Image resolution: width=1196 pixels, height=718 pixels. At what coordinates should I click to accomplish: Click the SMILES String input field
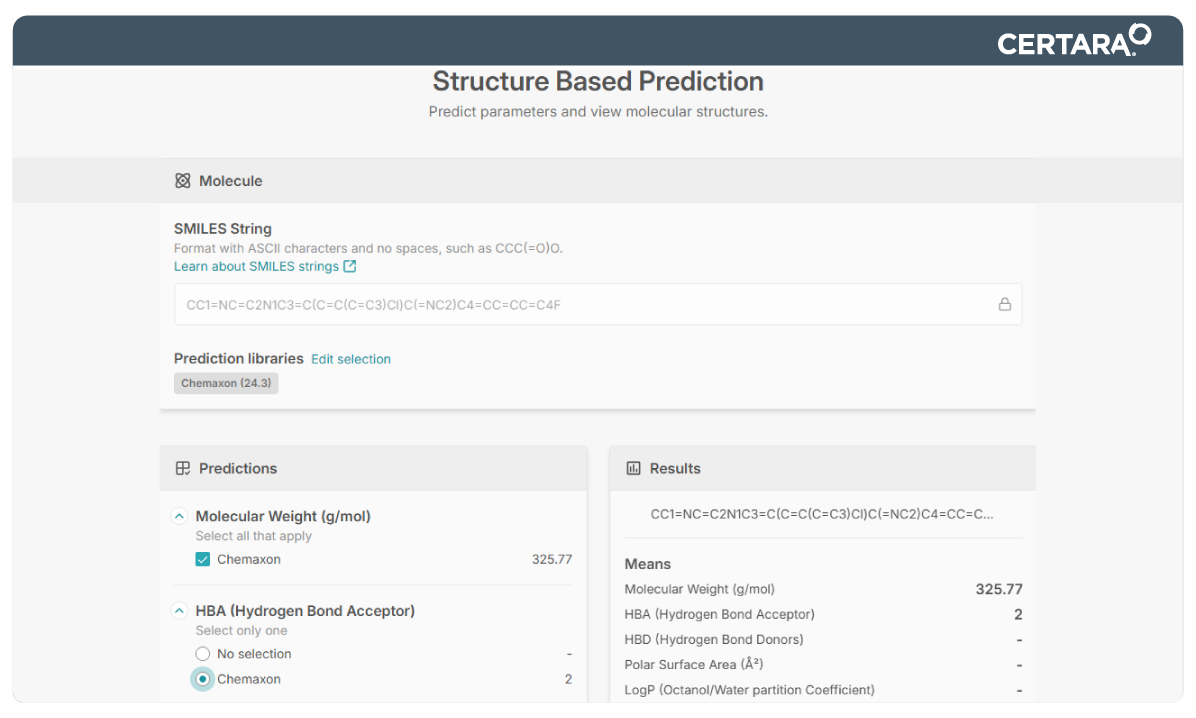(580, 304)
